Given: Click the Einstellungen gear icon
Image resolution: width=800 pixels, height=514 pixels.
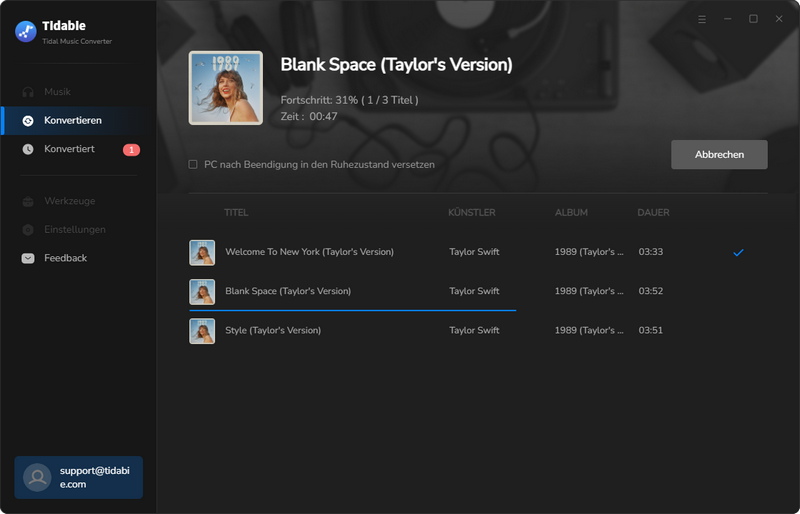Looking at the screenshot, I should [x=28, y=230].
